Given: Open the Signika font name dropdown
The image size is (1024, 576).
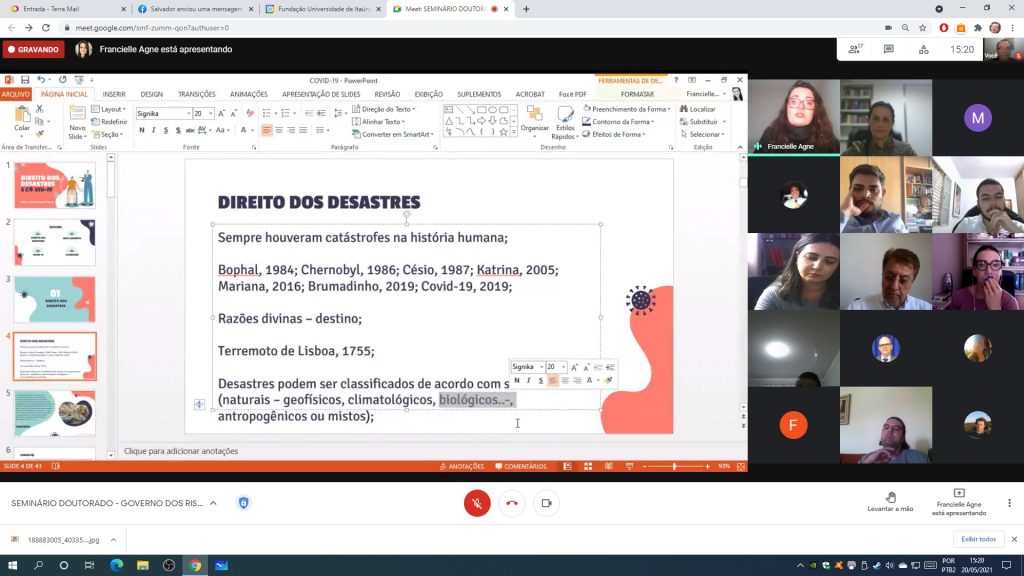Looking at the screenshot, I should [x=187, y=114].
